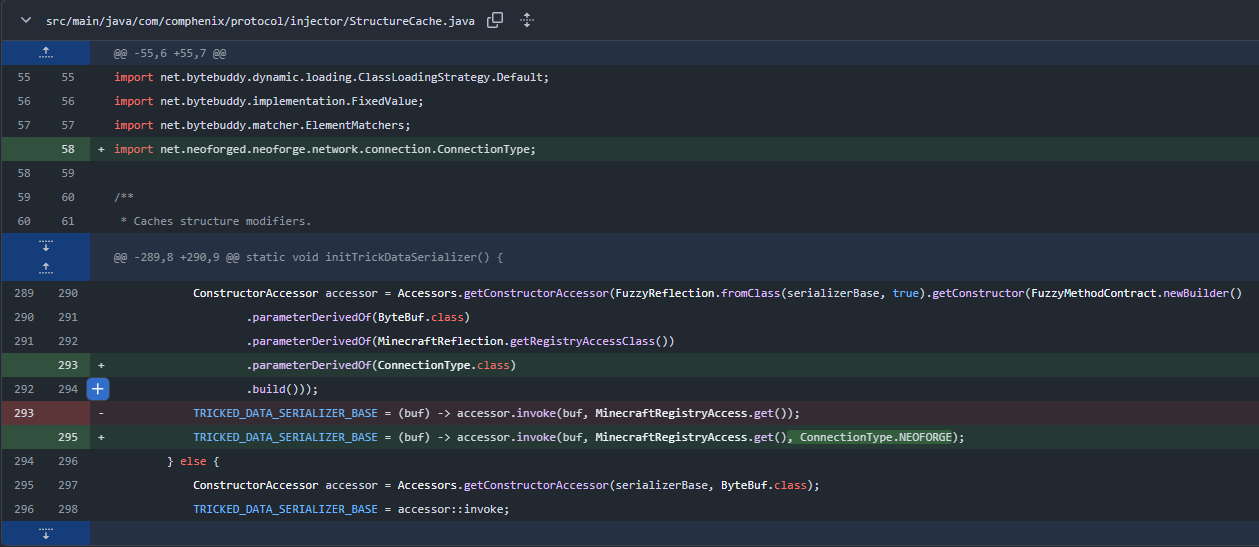Click the '.parameterDerivedOf(ConnectionType.class)' added line
Viewport: 1259px width, 547px height.
click(x=381, y=365)
